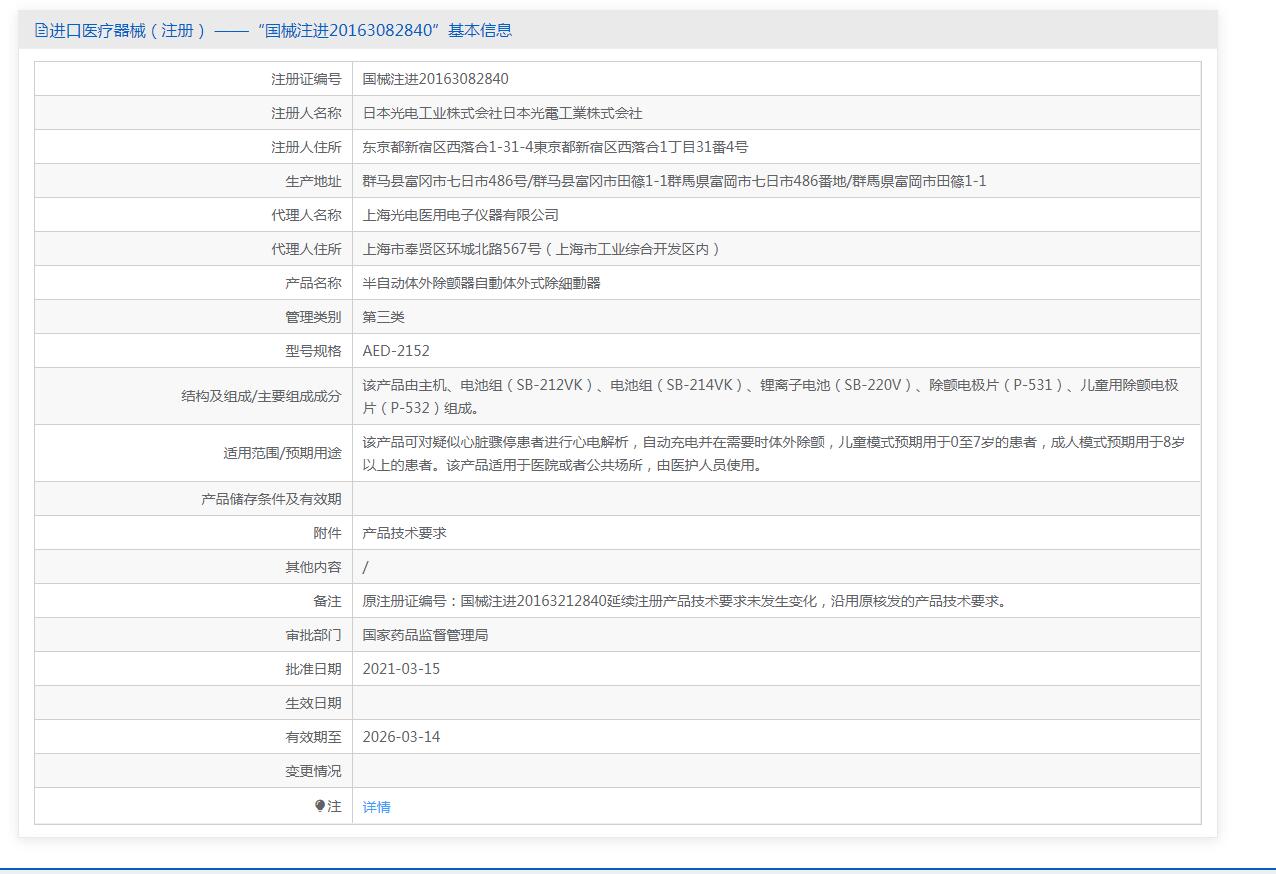Select agent name 上海光电医用电子仪器有限公司
The image size is (1276, 874).
coord(460,215)
